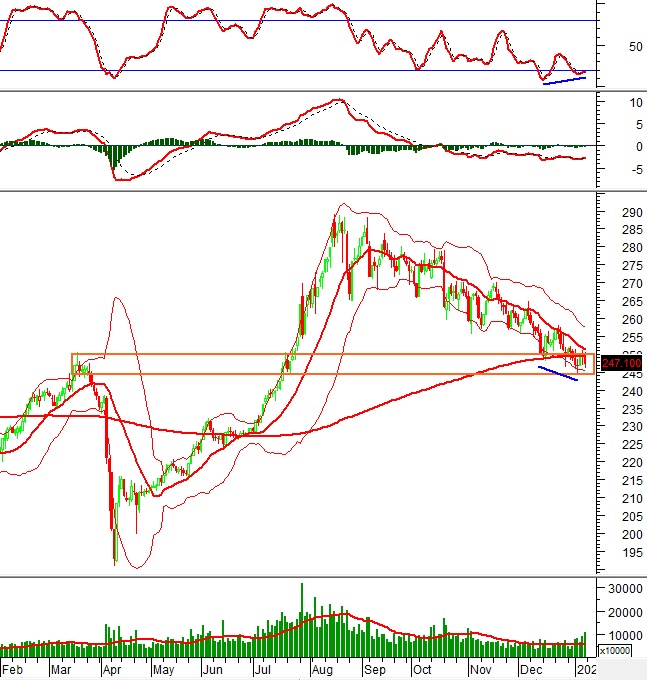Click the Feb label on the time axis
647x680 pixels.
[14, 667]
